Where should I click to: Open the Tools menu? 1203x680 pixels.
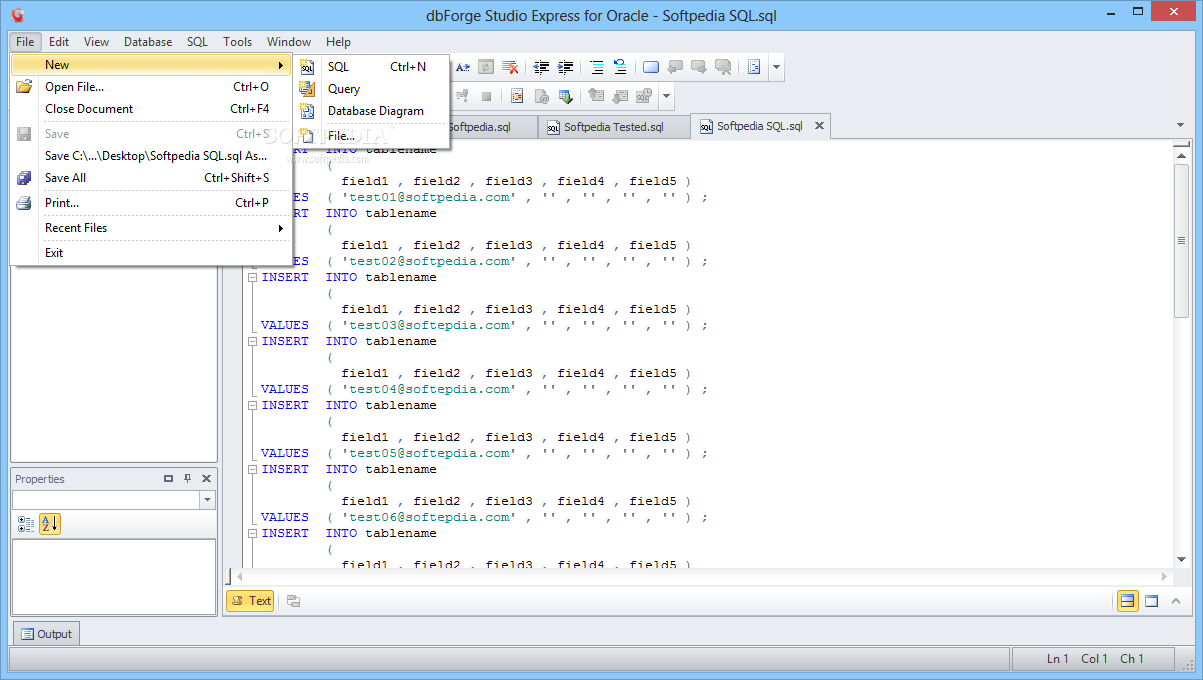click(237, 42)
